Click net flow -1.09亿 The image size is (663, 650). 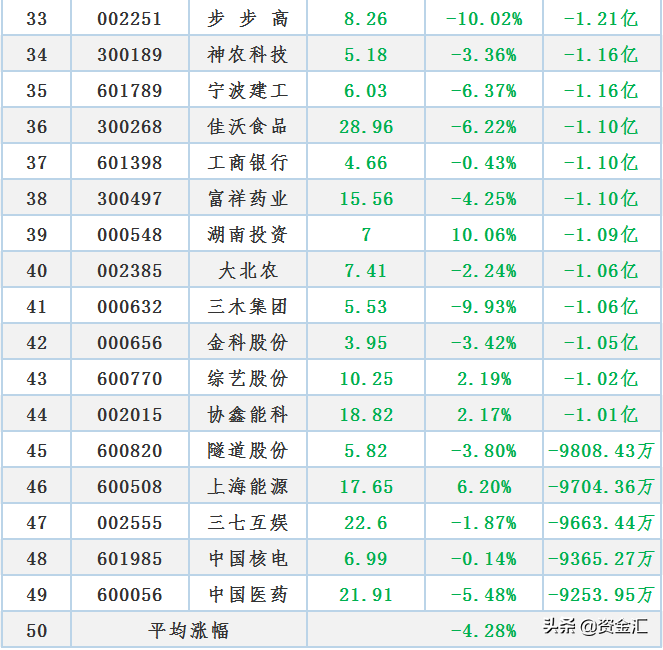tap(601, 235)
